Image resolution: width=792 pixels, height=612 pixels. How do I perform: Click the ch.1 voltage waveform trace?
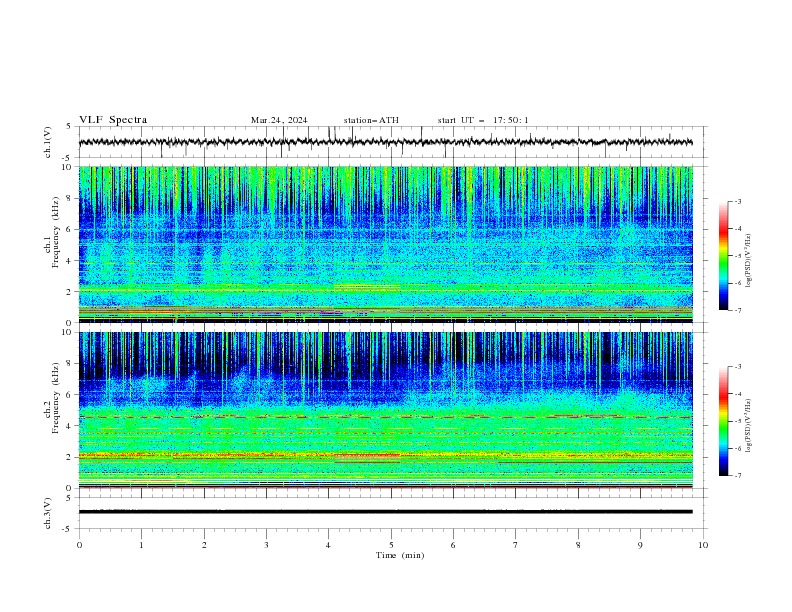[x=386, y=142]
